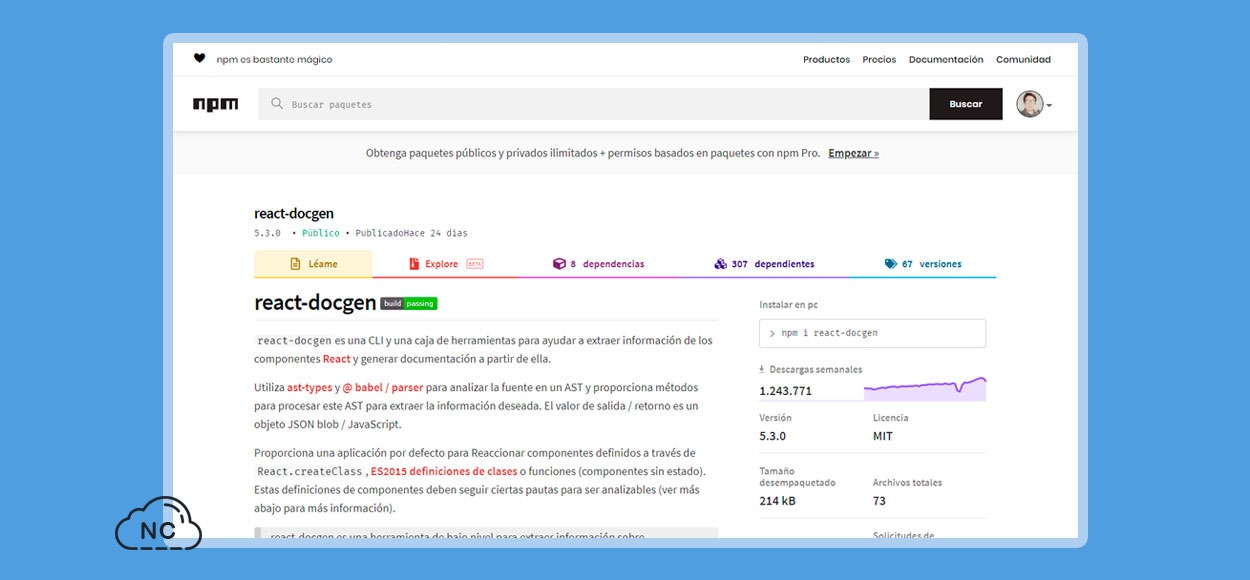The image size is (1250, 580).
Task: Click the Explore file icon
Action: pyautogui.click(x=414, y=264)
